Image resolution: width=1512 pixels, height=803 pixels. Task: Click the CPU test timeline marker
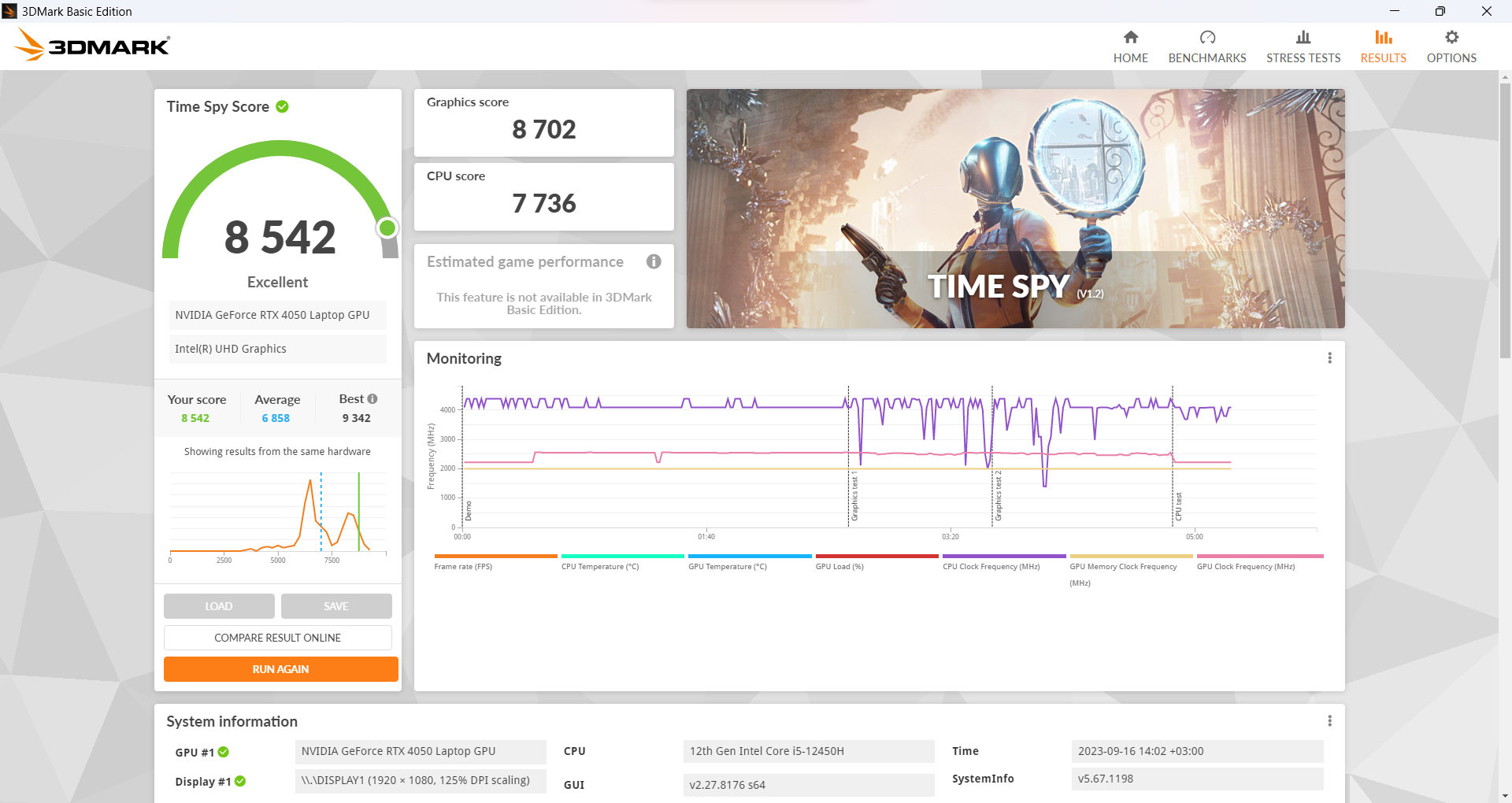click(1179, 507)
